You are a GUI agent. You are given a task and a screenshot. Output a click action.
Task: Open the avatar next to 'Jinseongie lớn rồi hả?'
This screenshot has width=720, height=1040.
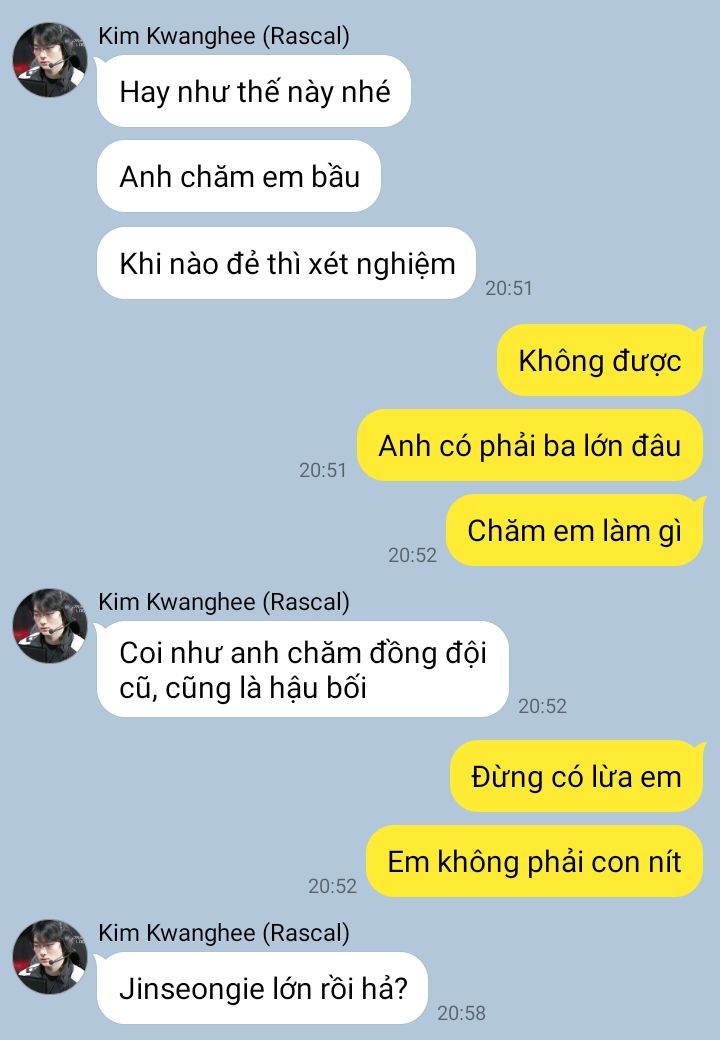tap(50, 956)
